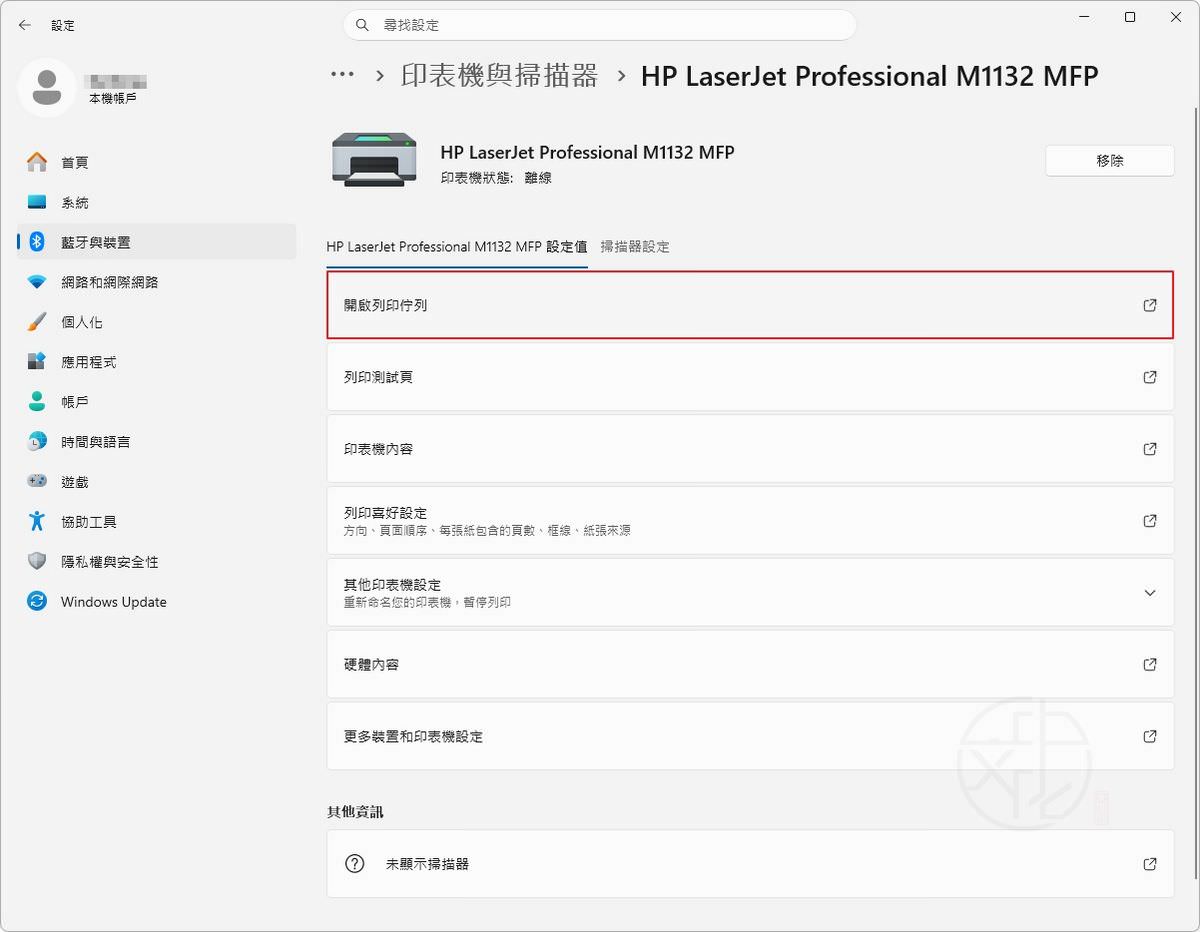Open 應用程式 in sidebar
Viewport: 1200px width, 932px height.
tap(157, 362)
